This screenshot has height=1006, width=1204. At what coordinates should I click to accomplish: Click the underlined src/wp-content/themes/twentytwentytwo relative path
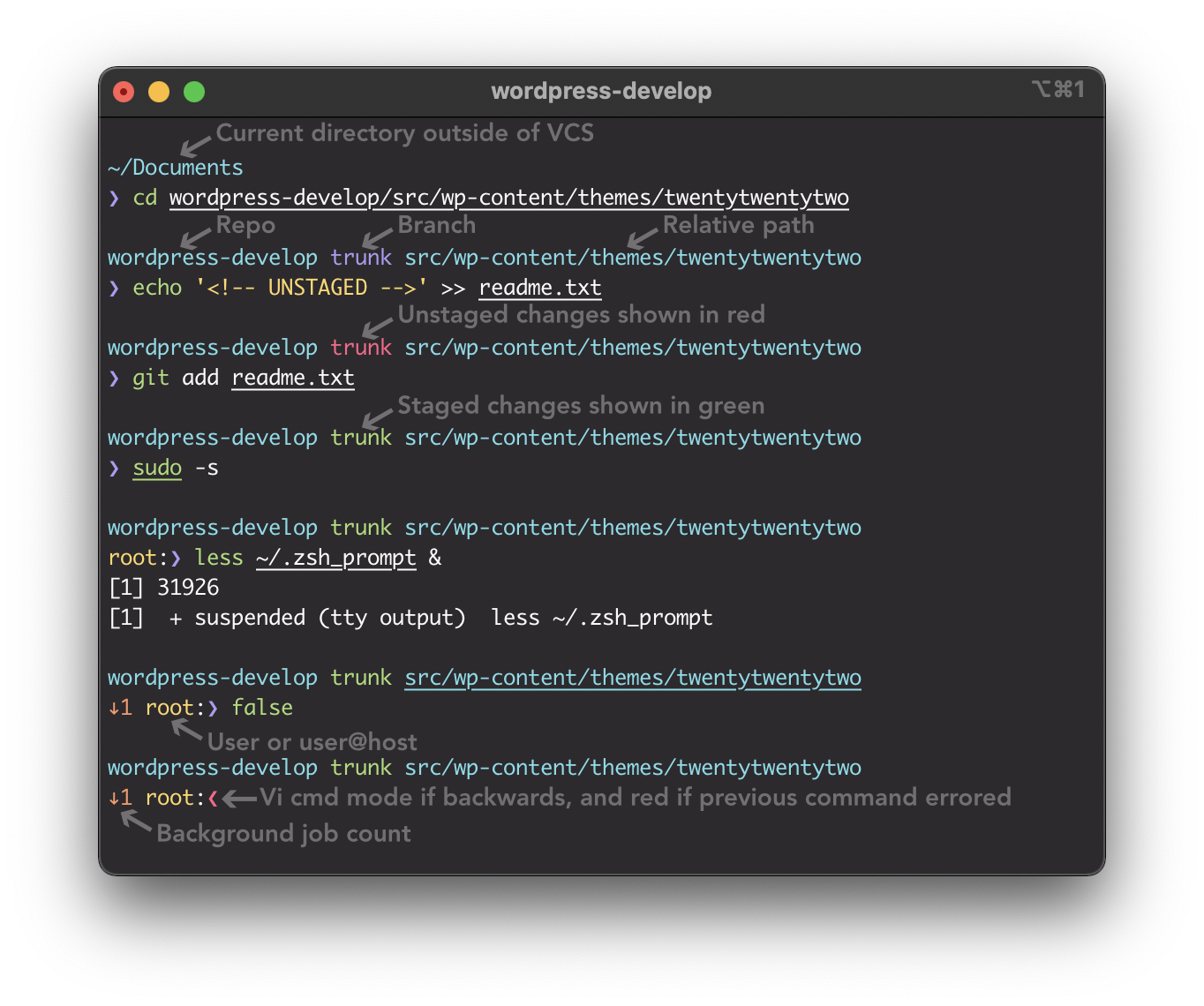[x=633, y=678]
